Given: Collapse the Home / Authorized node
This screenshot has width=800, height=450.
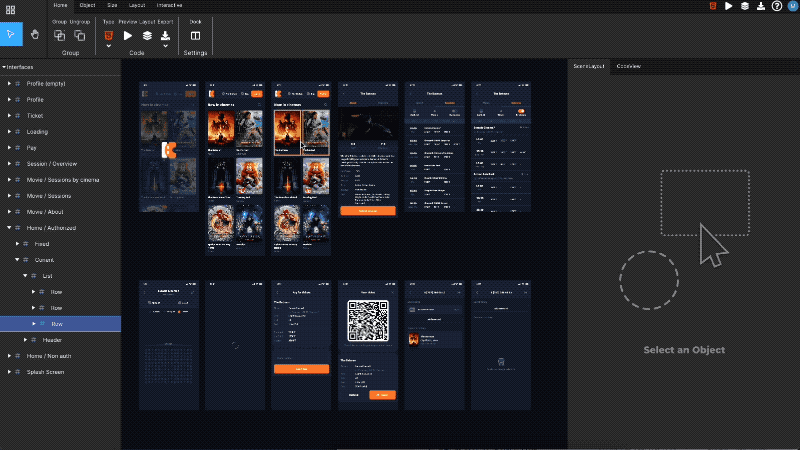Looking at the screenshot, I should [x=9, y=228].
